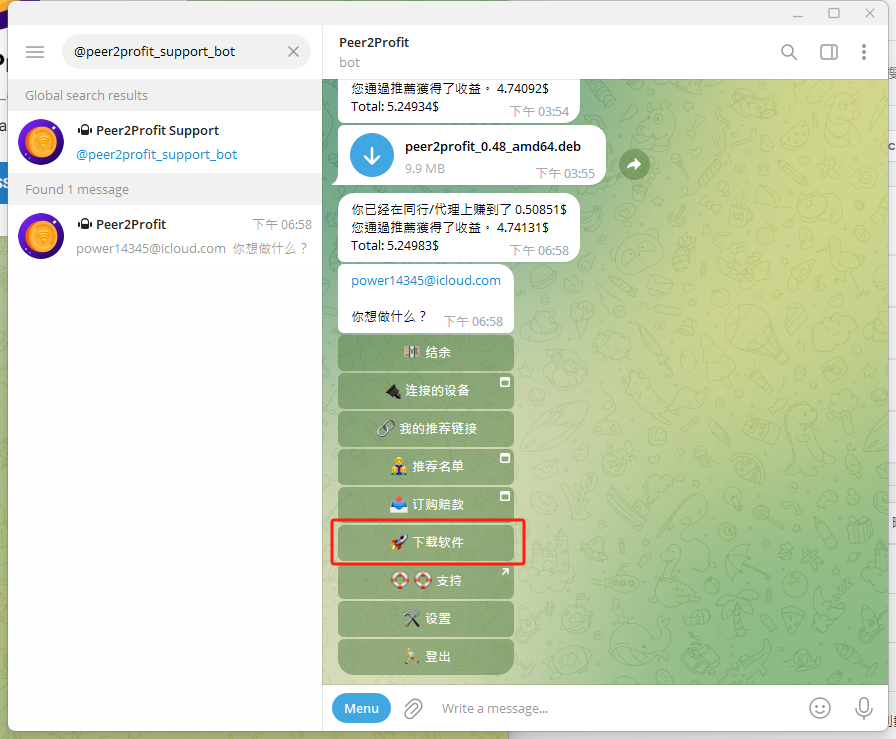Open the three-dot chat options menu
This screenshot has height=739, width=896.
[x=863, y=52]
